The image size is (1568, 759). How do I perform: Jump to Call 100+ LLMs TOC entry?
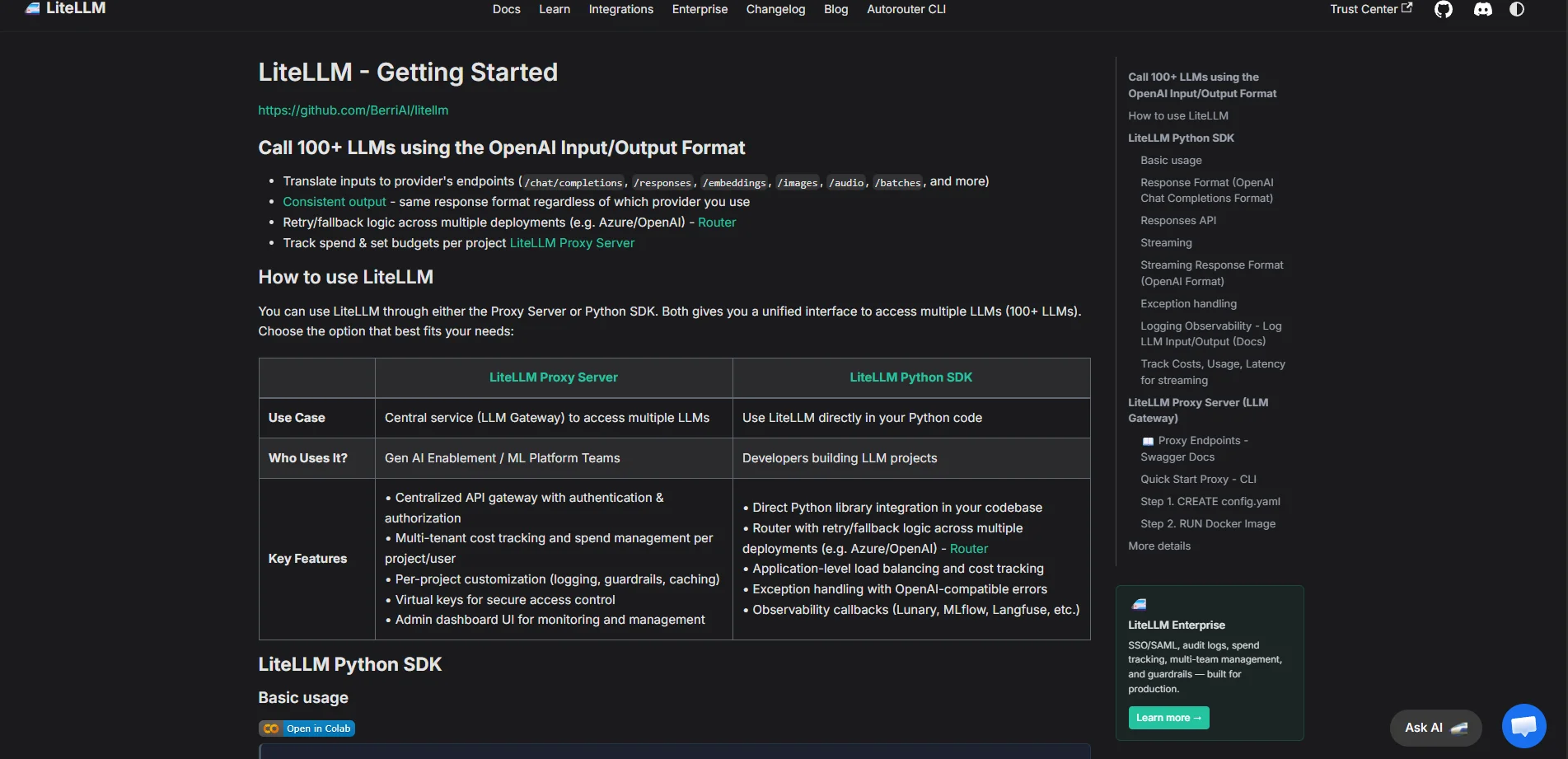click(x=1202, y=85)
